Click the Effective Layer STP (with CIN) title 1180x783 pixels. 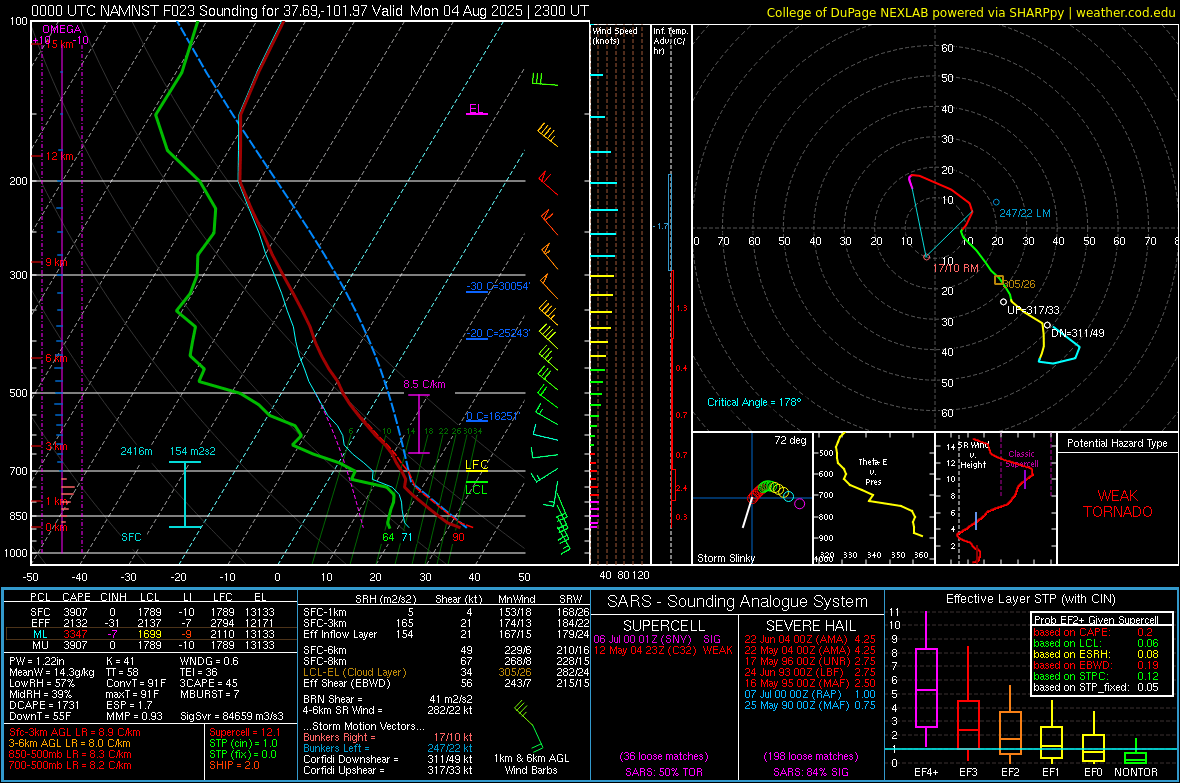coord(1031,599)
